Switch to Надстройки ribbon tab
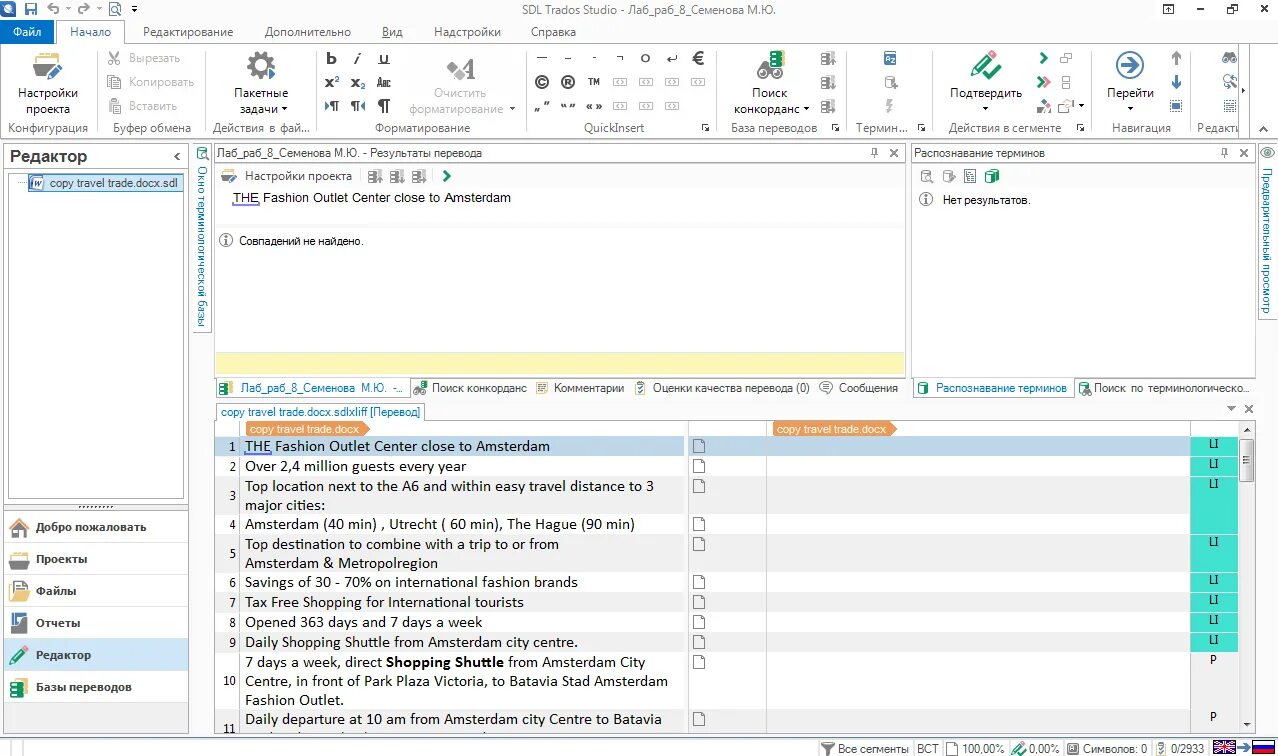Screen dimensions: 1278x756 coord(467,32)
